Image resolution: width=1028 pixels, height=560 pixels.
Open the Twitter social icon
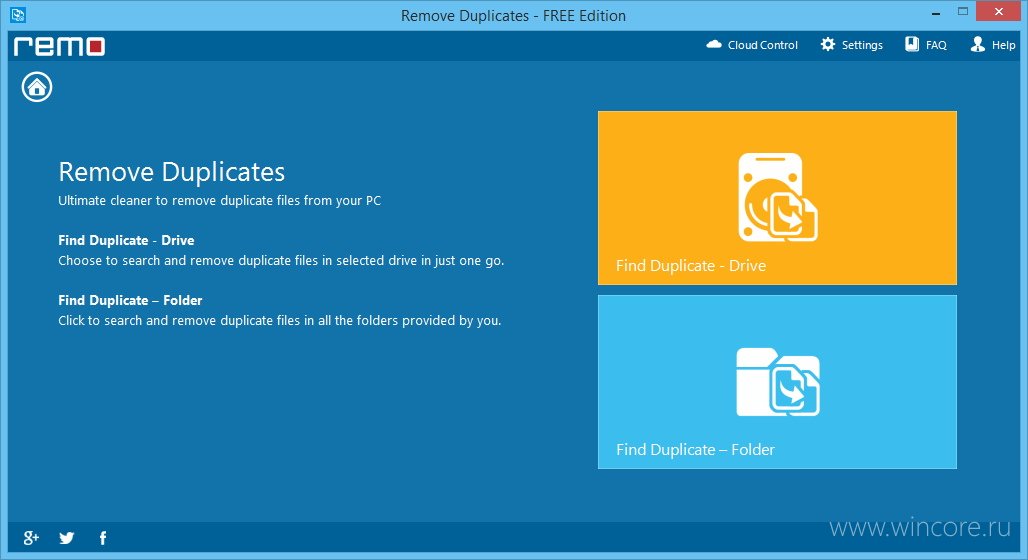point(66,538)
